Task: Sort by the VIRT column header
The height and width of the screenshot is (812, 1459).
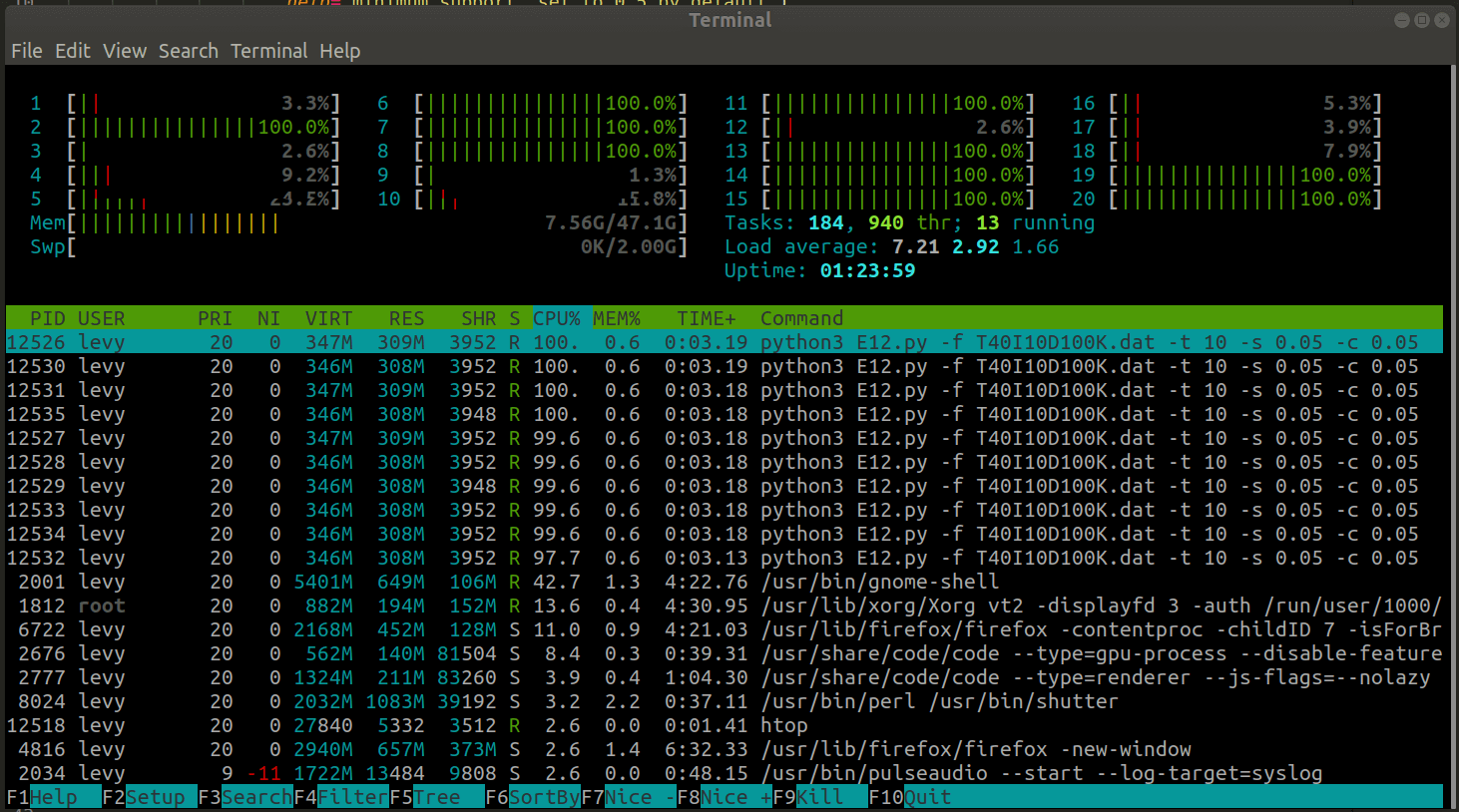Action: pyautogui.click(x=328, y=318)
